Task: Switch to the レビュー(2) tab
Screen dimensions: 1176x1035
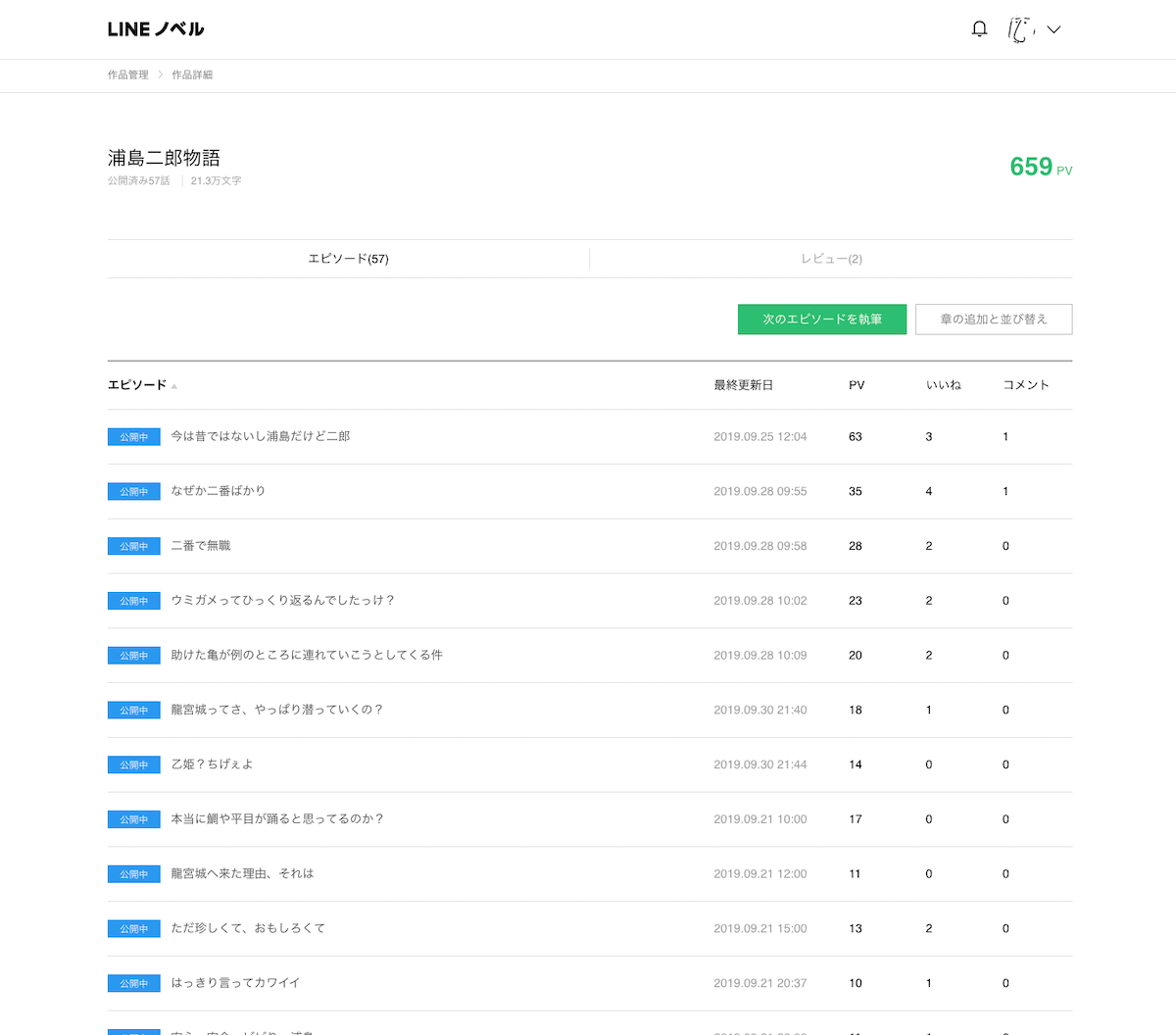Action: tap(831, 259)
